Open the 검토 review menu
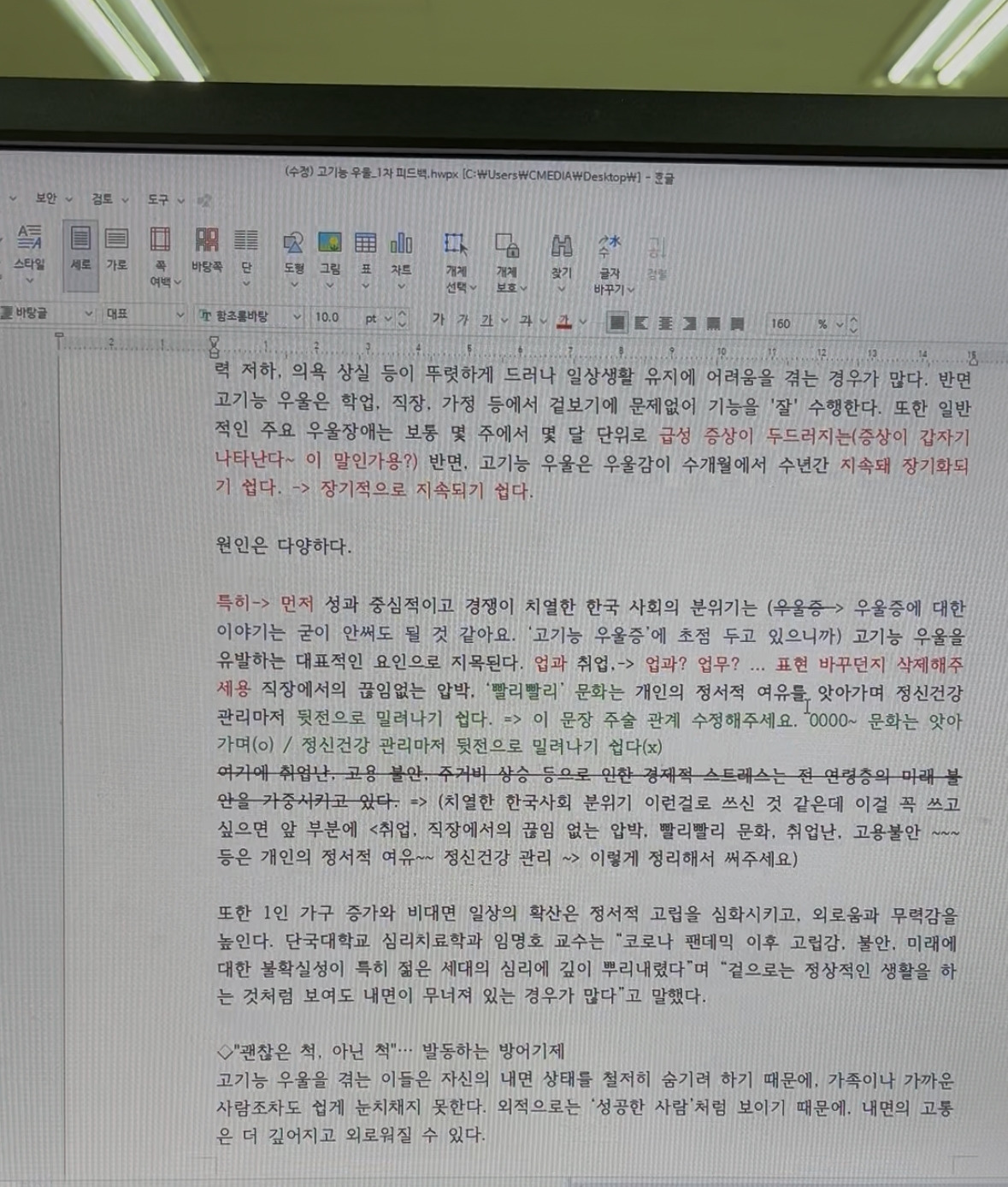This screenshot has height=1187, width=1008. point(102,199)
